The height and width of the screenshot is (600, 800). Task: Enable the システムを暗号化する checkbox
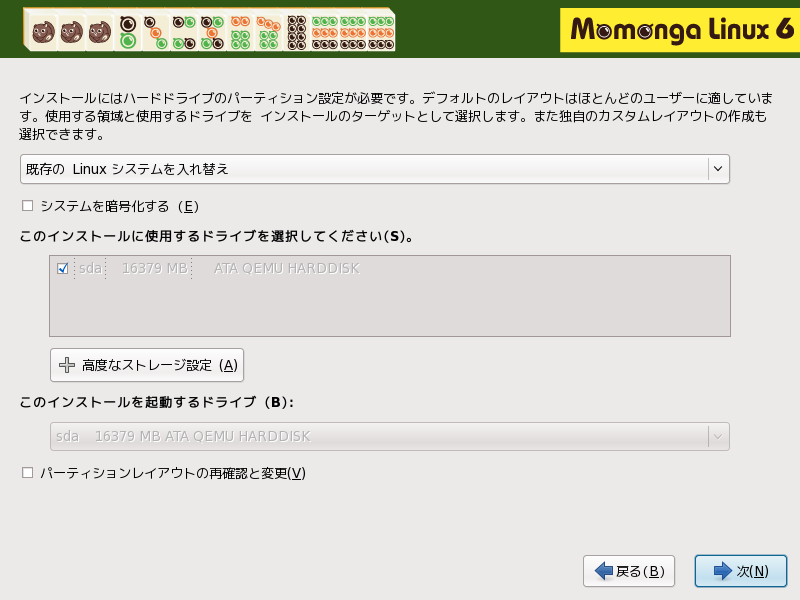click(28, 206)
